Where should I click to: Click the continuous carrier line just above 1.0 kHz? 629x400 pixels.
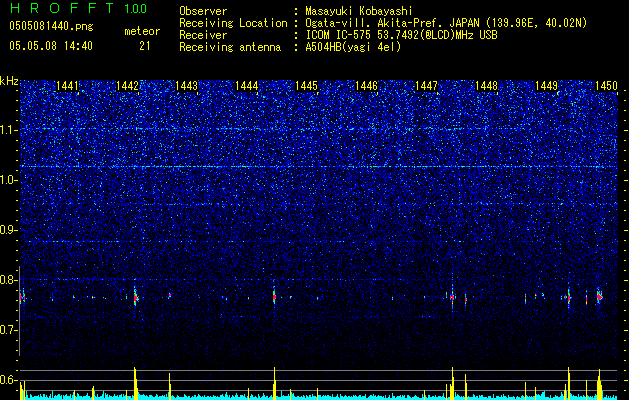coord(319,166)
